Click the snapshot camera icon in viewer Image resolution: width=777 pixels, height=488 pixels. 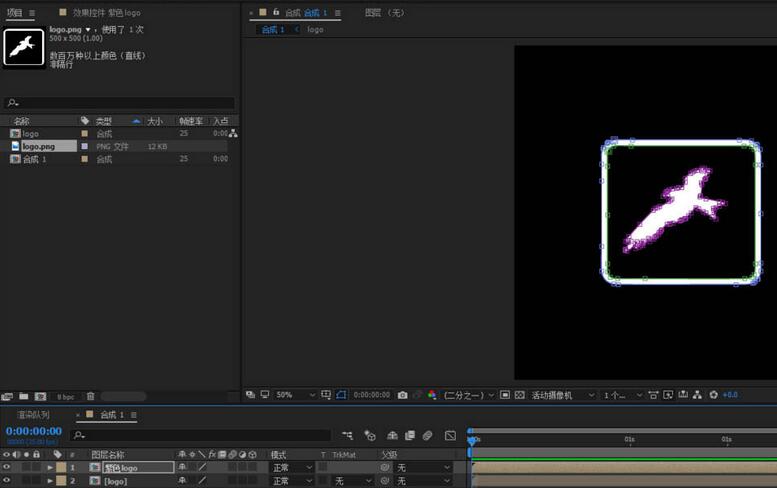(x=402, y=395)
